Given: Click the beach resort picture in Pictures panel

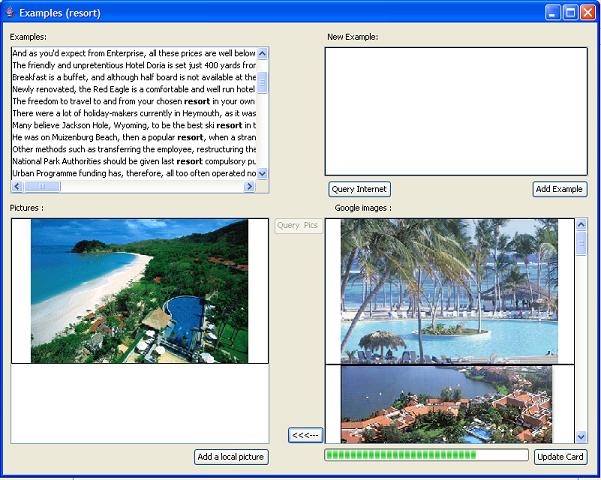Looking at the screenshot, I should pyautogui.click(x=140, y=290).
